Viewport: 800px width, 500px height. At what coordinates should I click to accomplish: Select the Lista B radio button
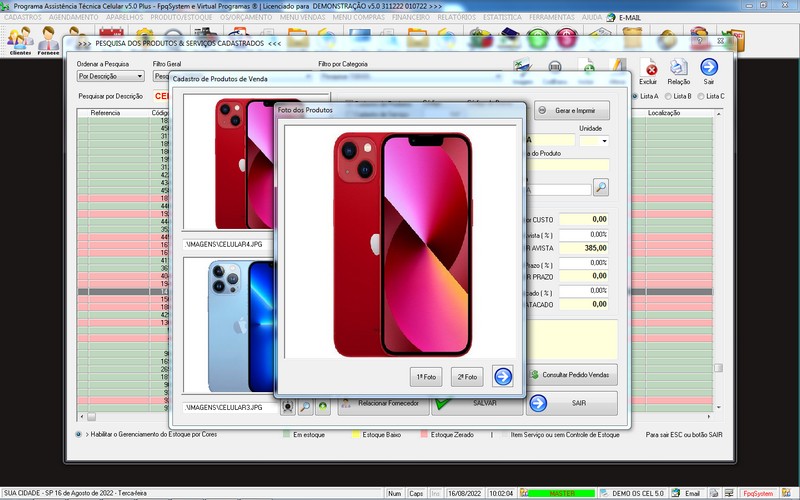[668, 96]
